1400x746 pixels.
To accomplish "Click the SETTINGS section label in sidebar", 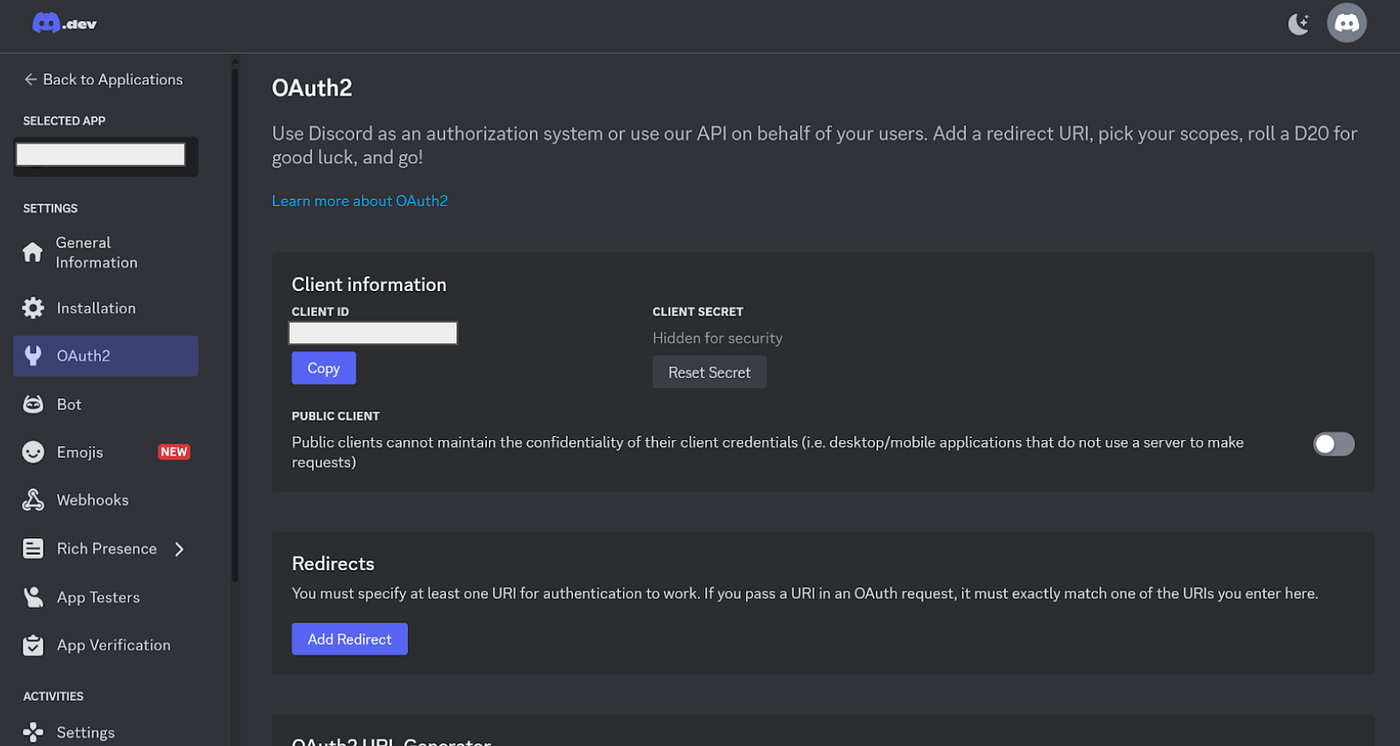I will tap(50, 209).
